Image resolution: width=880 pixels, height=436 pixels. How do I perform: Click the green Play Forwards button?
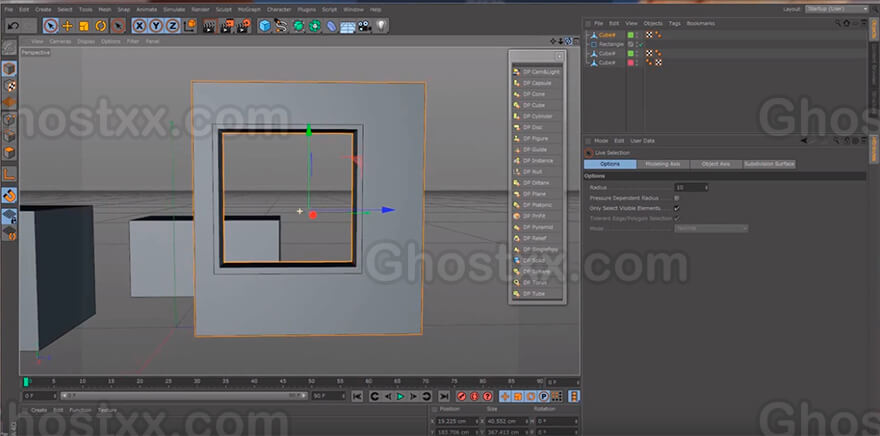(401, 396)
